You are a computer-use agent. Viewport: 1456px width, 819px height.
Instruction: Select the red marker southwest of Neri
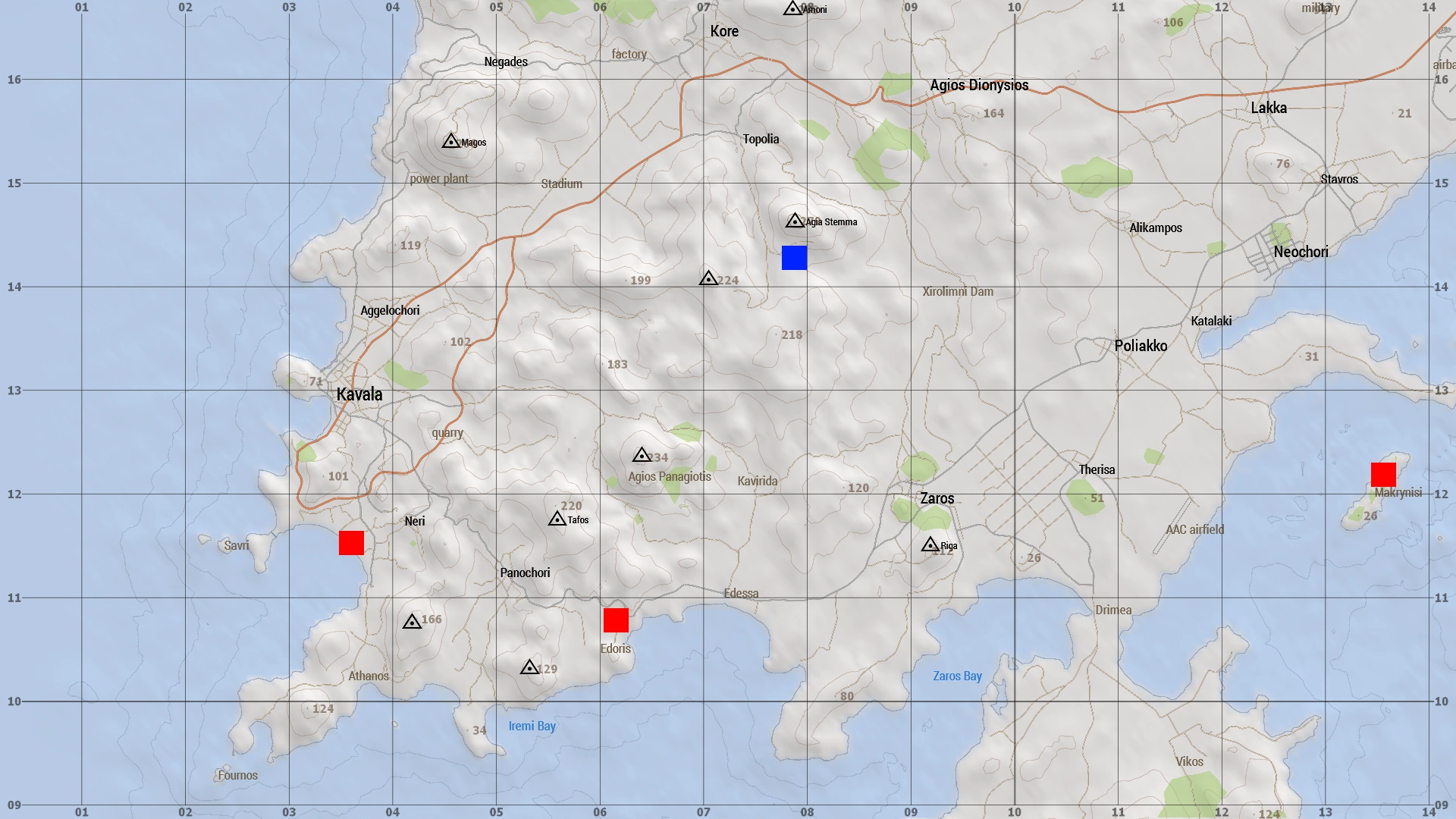pos(351,543)
